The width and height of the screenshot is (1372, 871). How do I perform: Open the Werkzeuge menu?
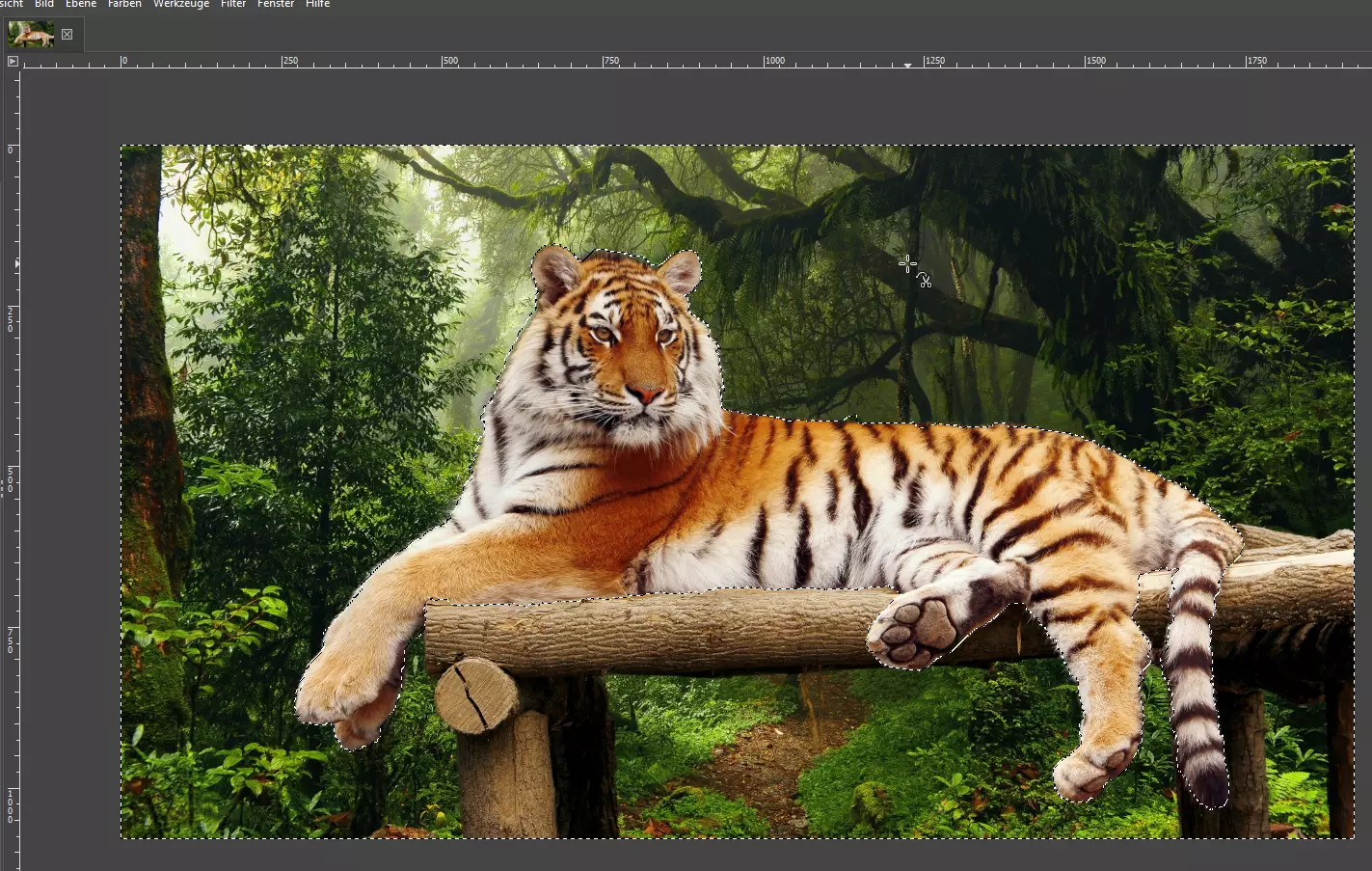(x=181, y=5)
